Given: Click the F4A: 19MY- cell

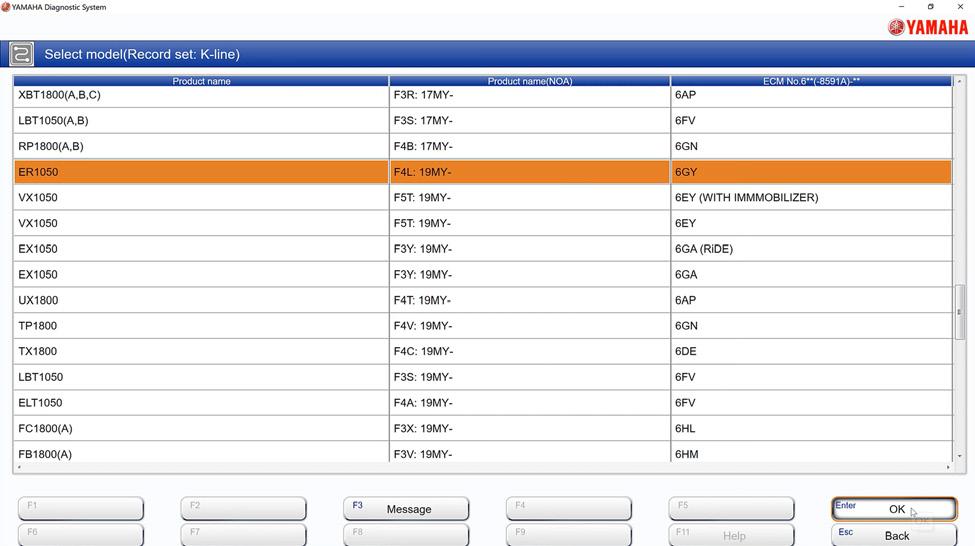Looking at the screenshot, I should pos(530,403).
